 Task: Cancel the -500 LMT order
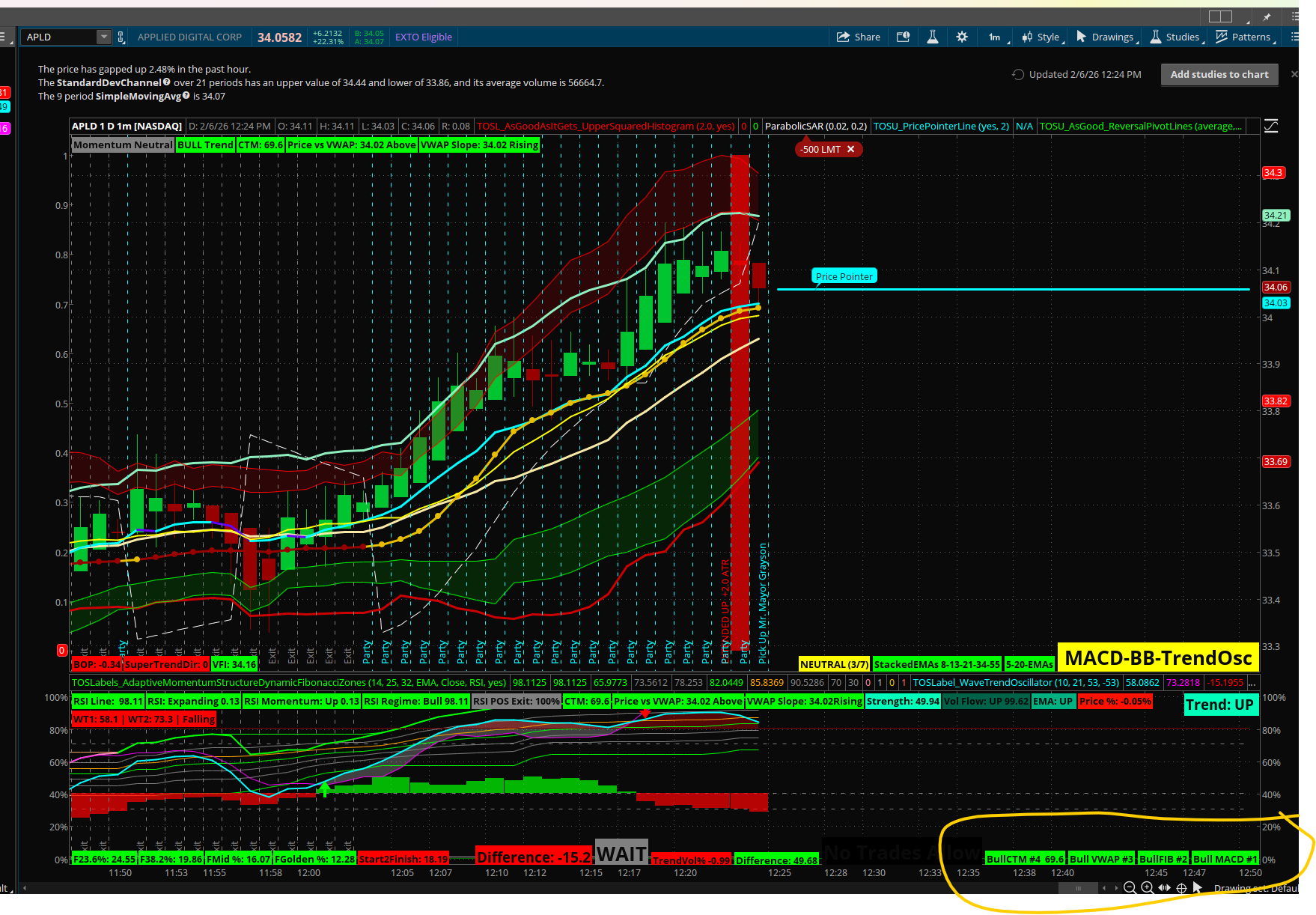[x=850, y=150]
